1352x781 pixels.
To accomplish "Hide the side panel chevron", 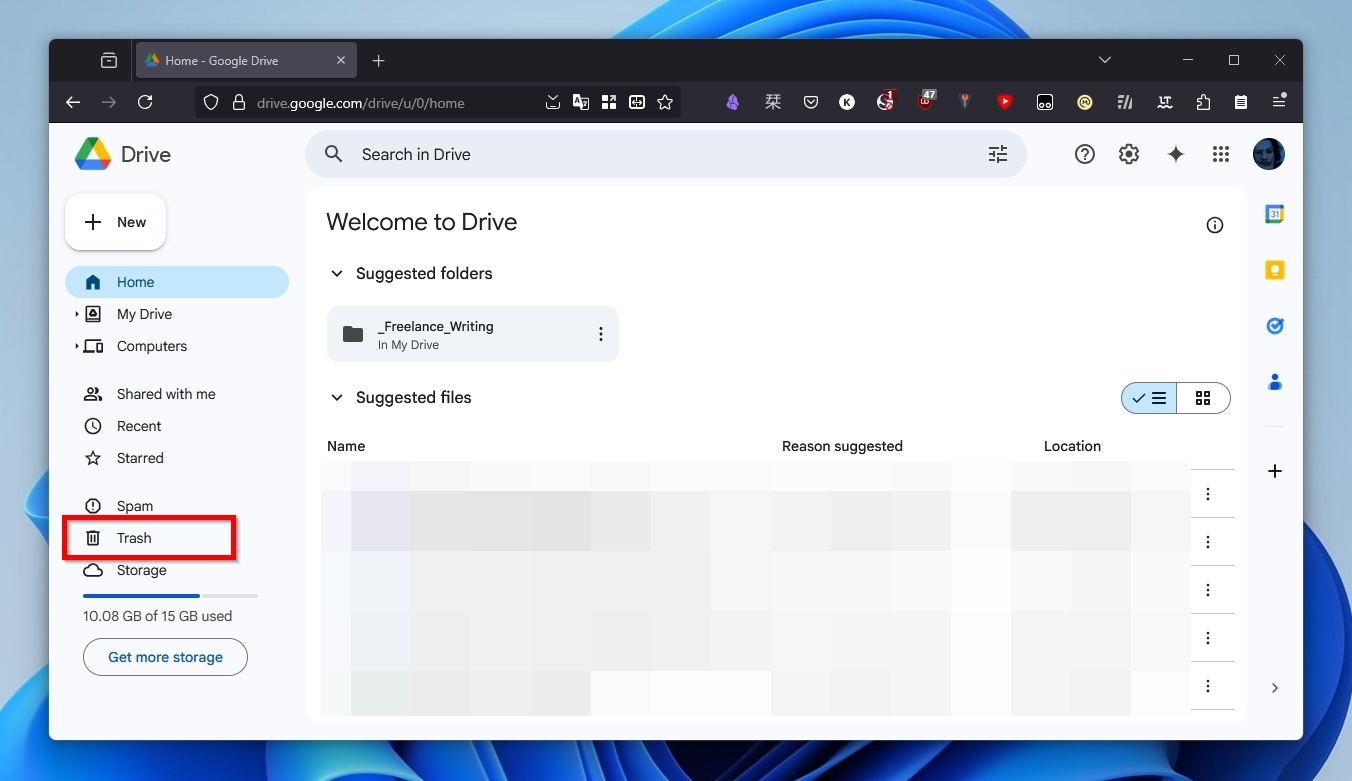I will 1275,688.
